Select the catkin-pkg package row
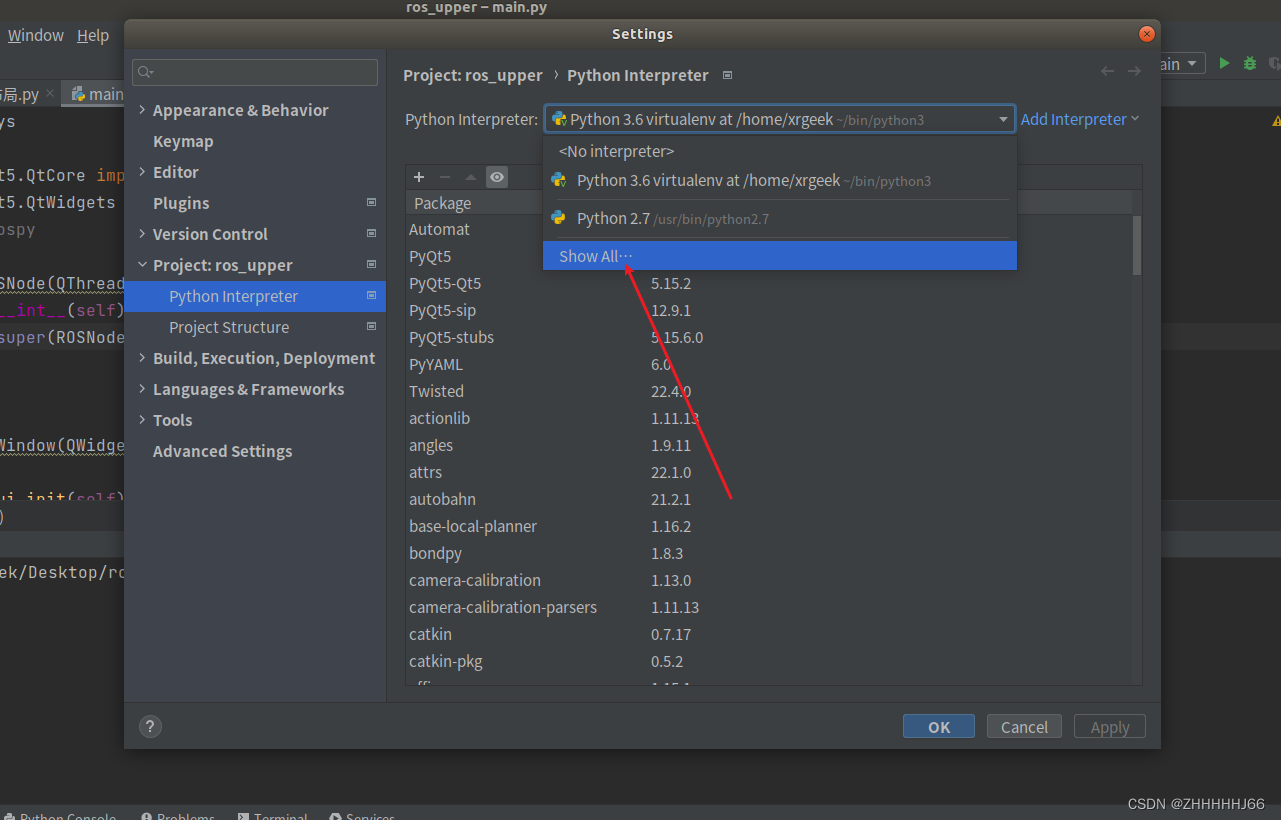Image resolution: width=1281 pixels, height=820 pixels. pyautogui.click(x=769, y=661)
